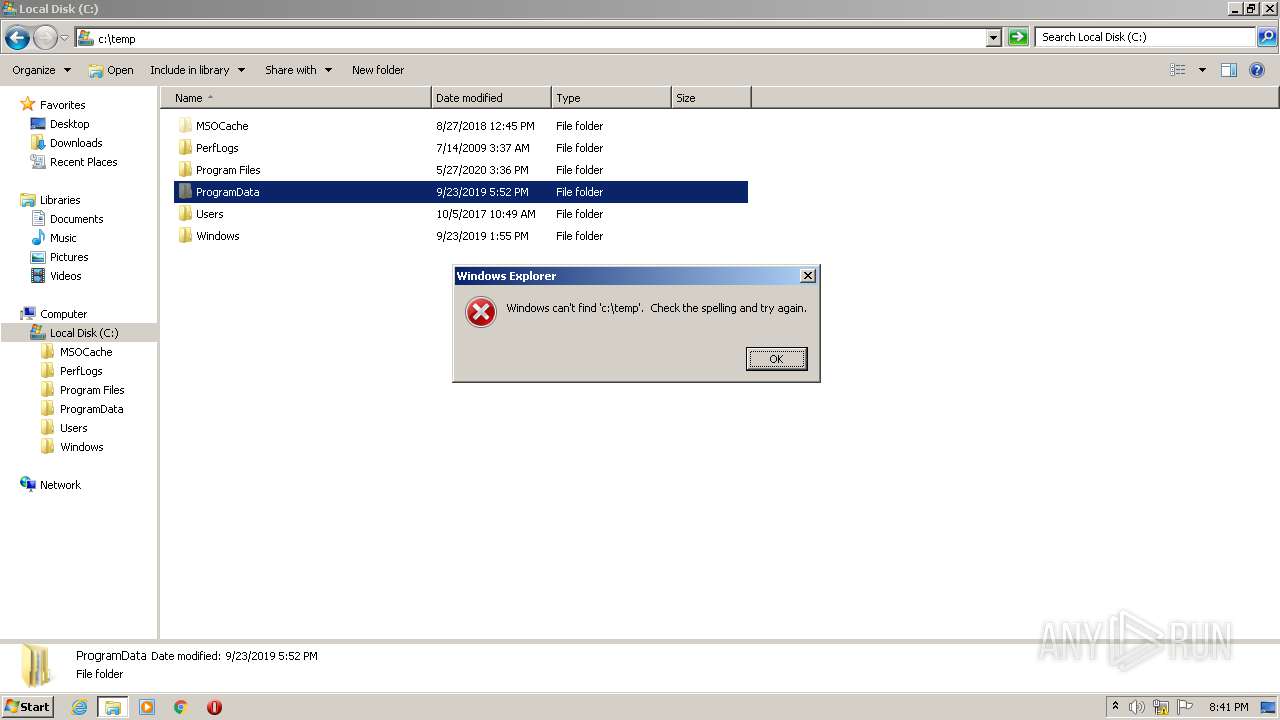Select Libraries in the navigation pane
Screen dimensions: 1280x720
click(x=60, y=200)
